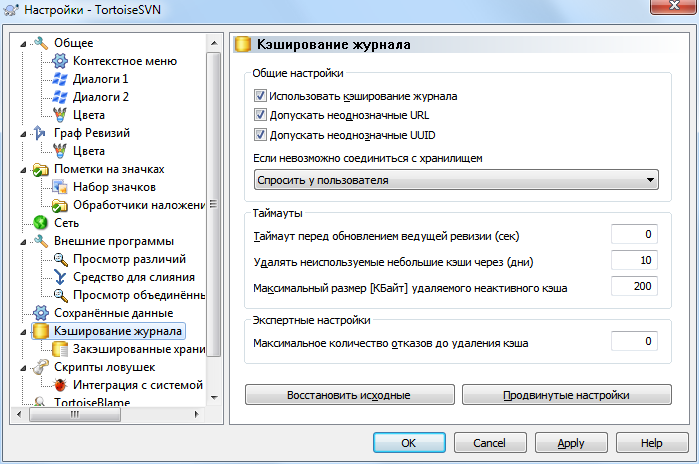This screenshot has height=464, width=699.
Task: Click the Обработчики наложений folder icon
Action: pyautogui.click(x=60, y=205)
